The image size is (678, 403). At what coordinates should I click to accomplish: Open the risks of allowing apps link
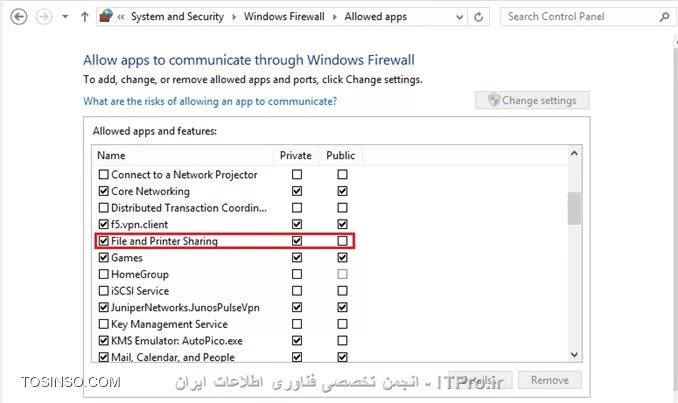coord(210,101)
